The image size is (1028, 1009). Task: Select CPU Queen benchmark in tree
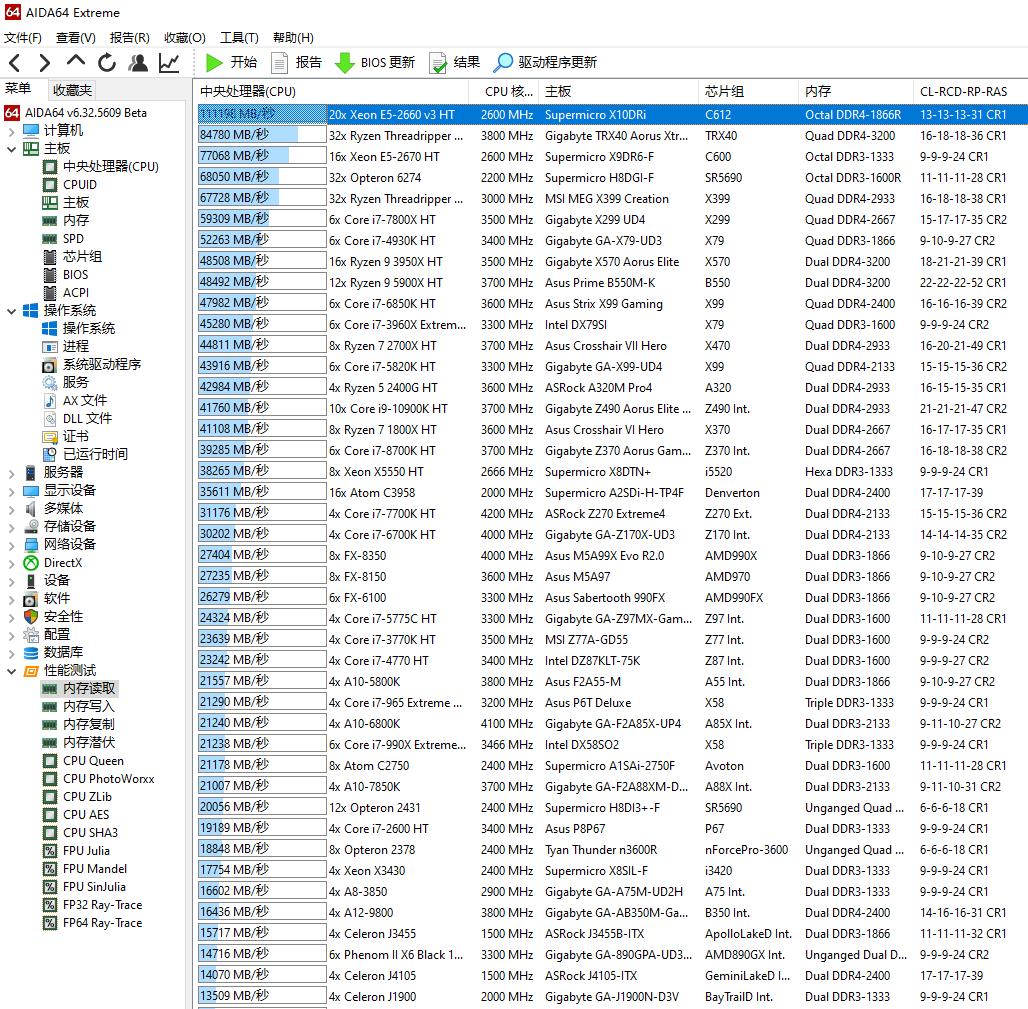[93, 761]
